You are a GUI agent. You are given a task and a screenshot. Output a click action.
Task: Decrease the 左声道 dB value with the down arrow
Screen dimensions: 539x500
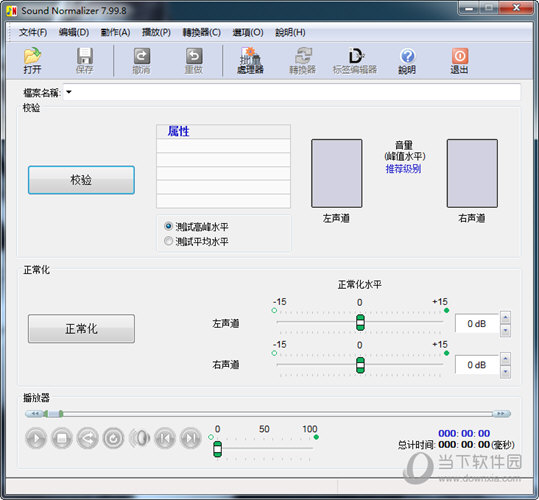point(505,331)
